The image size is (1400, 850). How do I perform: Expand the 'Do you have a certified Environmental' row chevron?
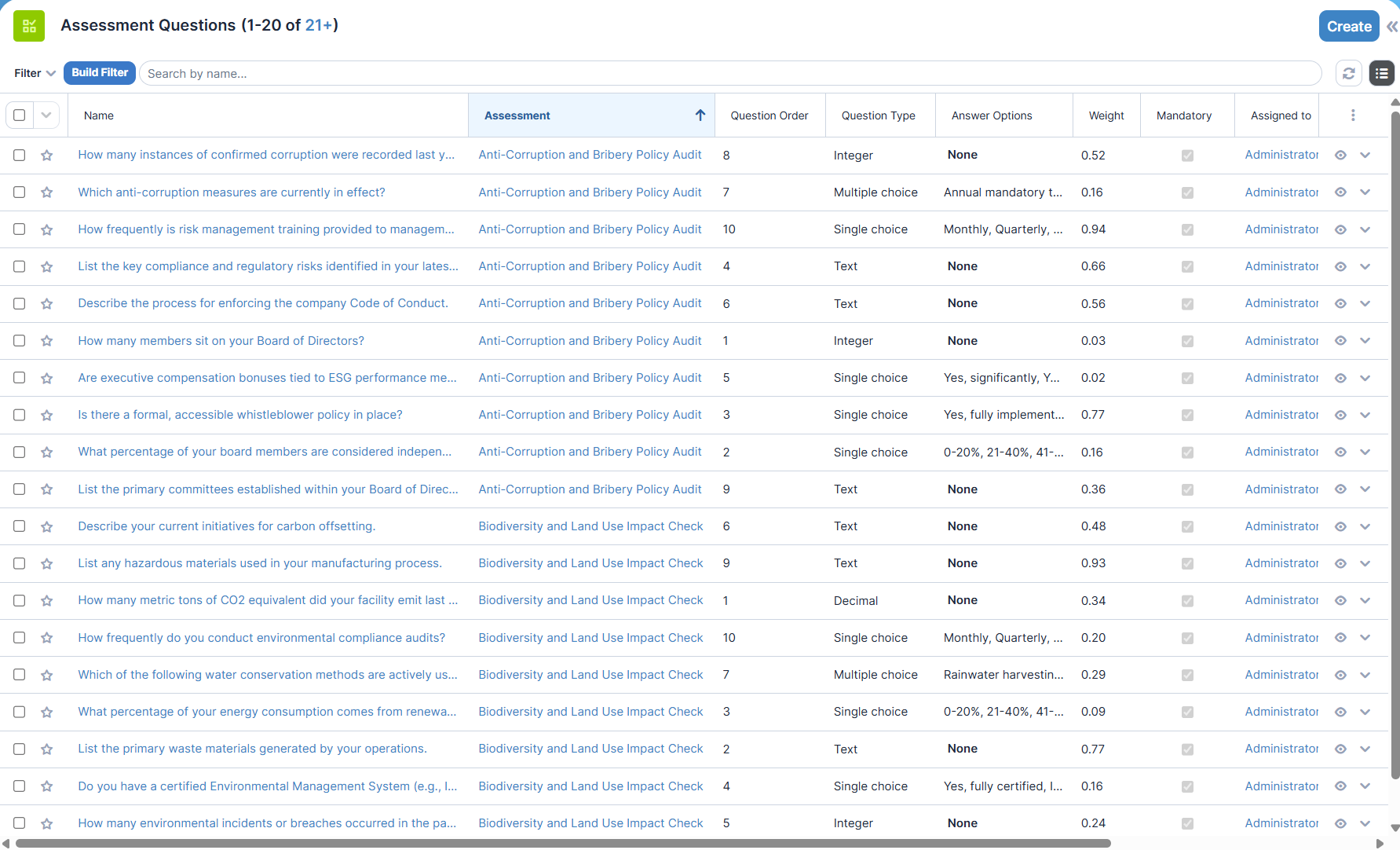click(1365, 786)
